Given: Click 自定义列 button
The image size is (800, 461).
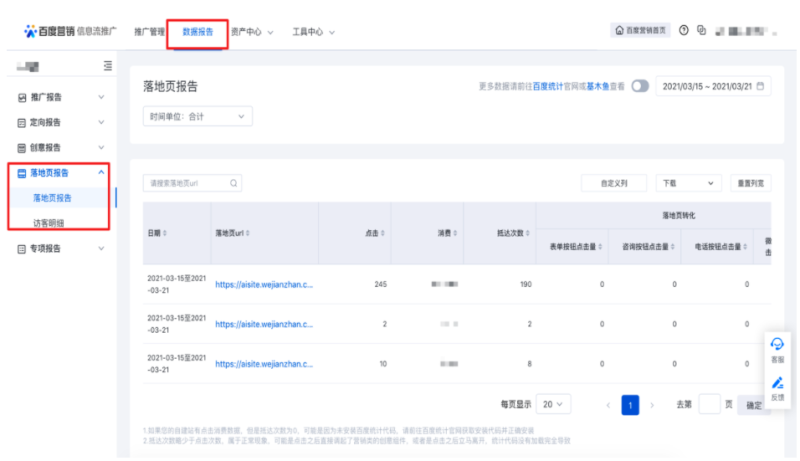Looking at the screenshot, I should (614, 183).
